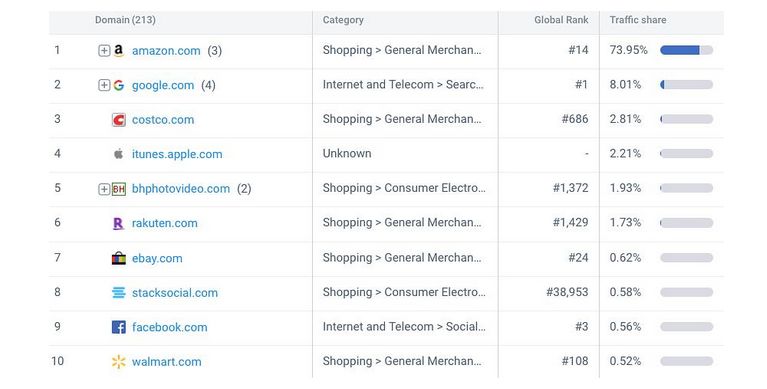Expand the google.com subdomain group
Screen dimensions: 767x389
(x=104, y=85)
